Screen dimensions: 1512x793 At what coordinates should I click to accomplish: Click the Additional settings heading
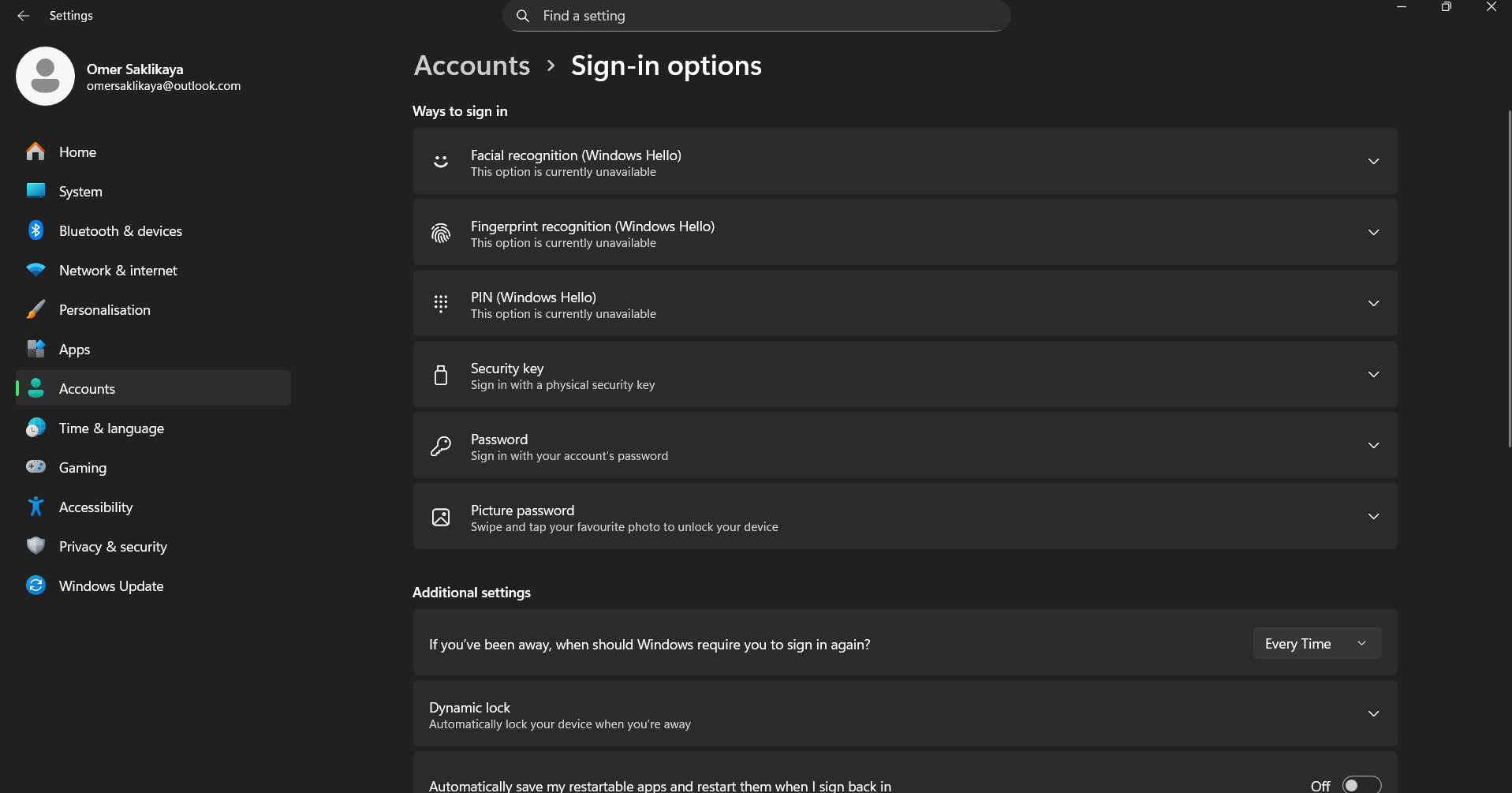click(472, 593)
